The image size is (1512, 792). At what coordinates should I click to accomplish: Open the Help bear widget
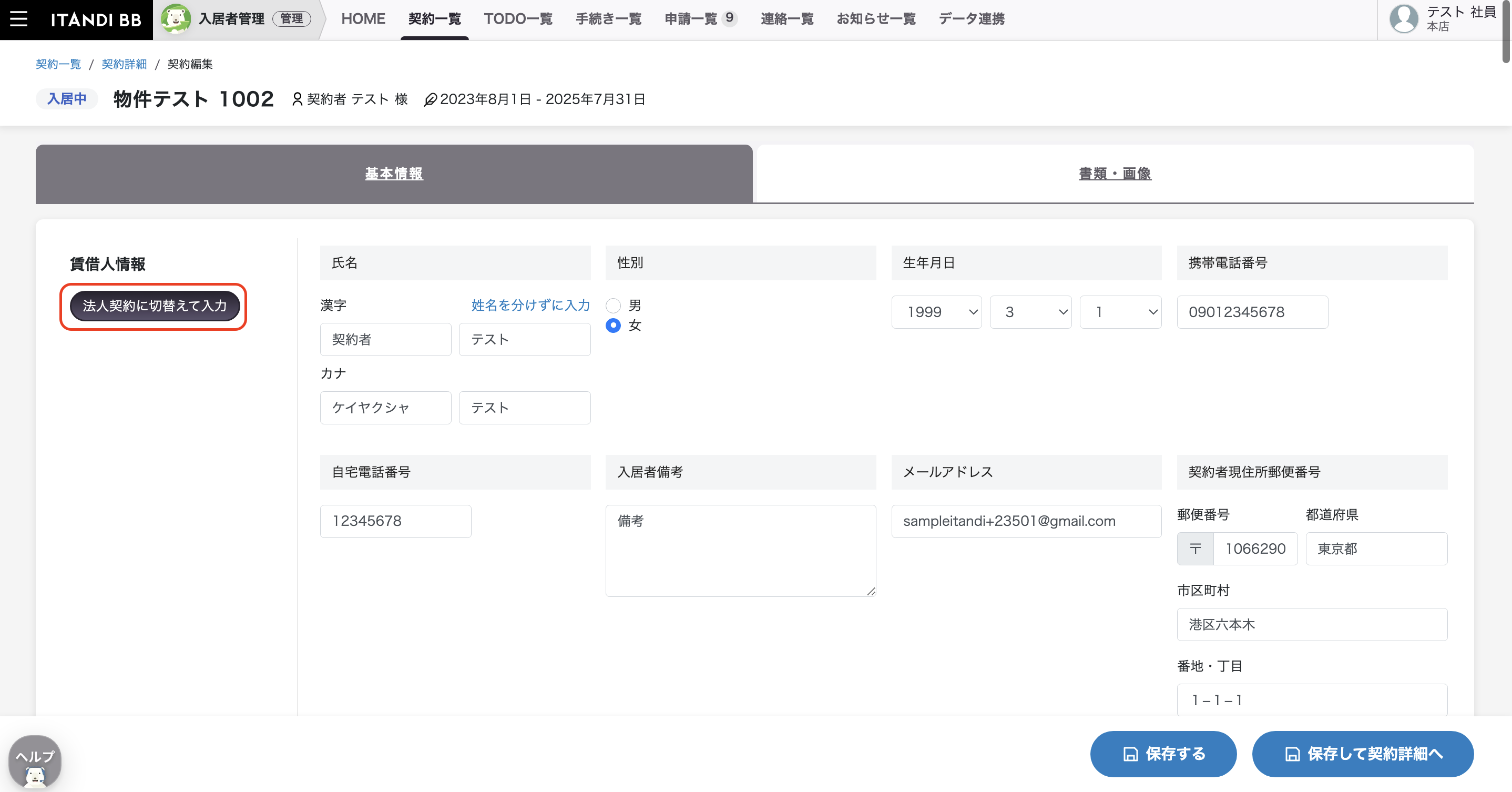click(x=35, y=761)
